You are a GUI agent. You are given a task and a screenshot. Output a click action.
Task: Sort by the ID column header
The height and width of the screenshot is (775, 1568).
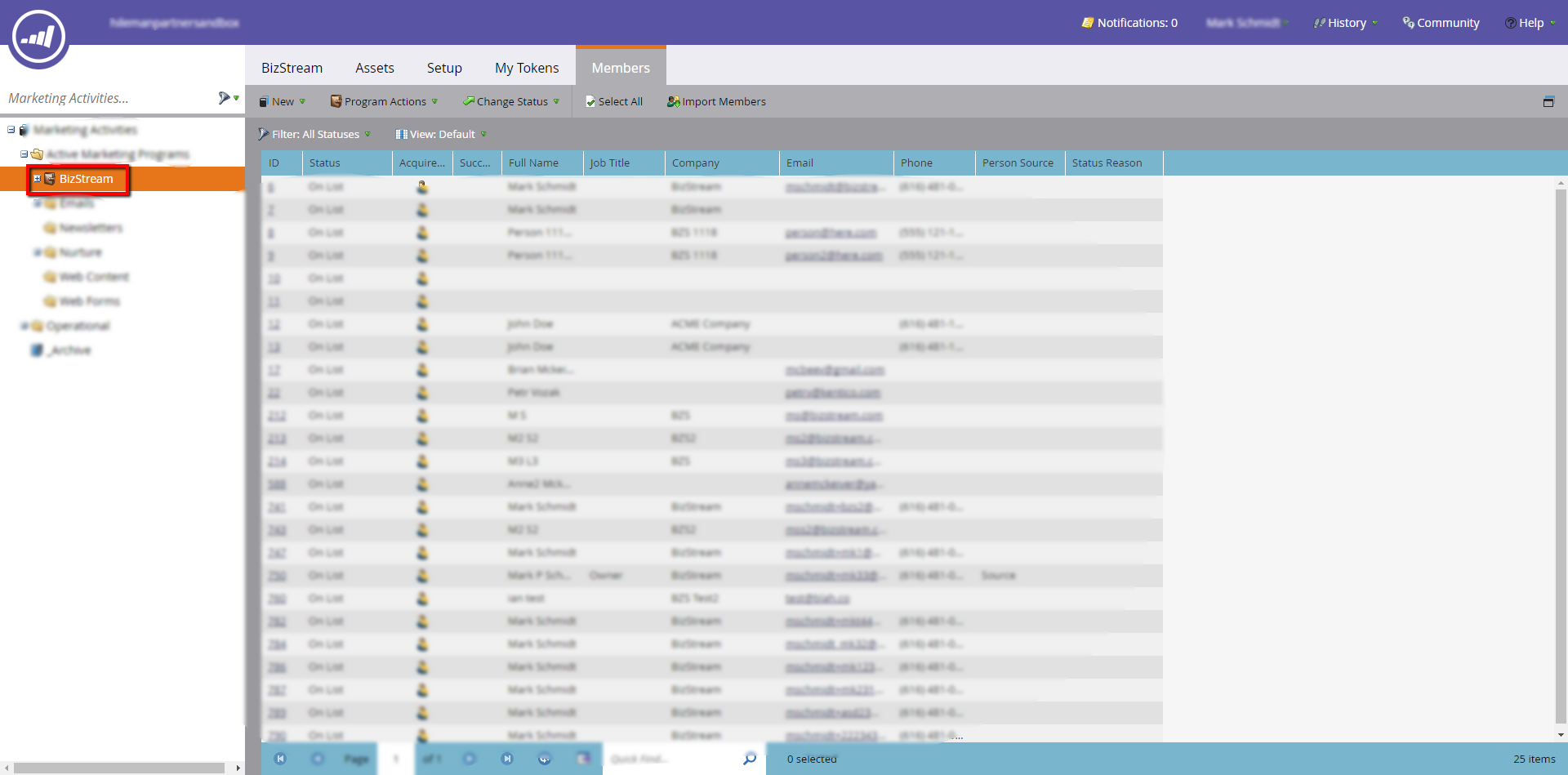tap(282, 163)
